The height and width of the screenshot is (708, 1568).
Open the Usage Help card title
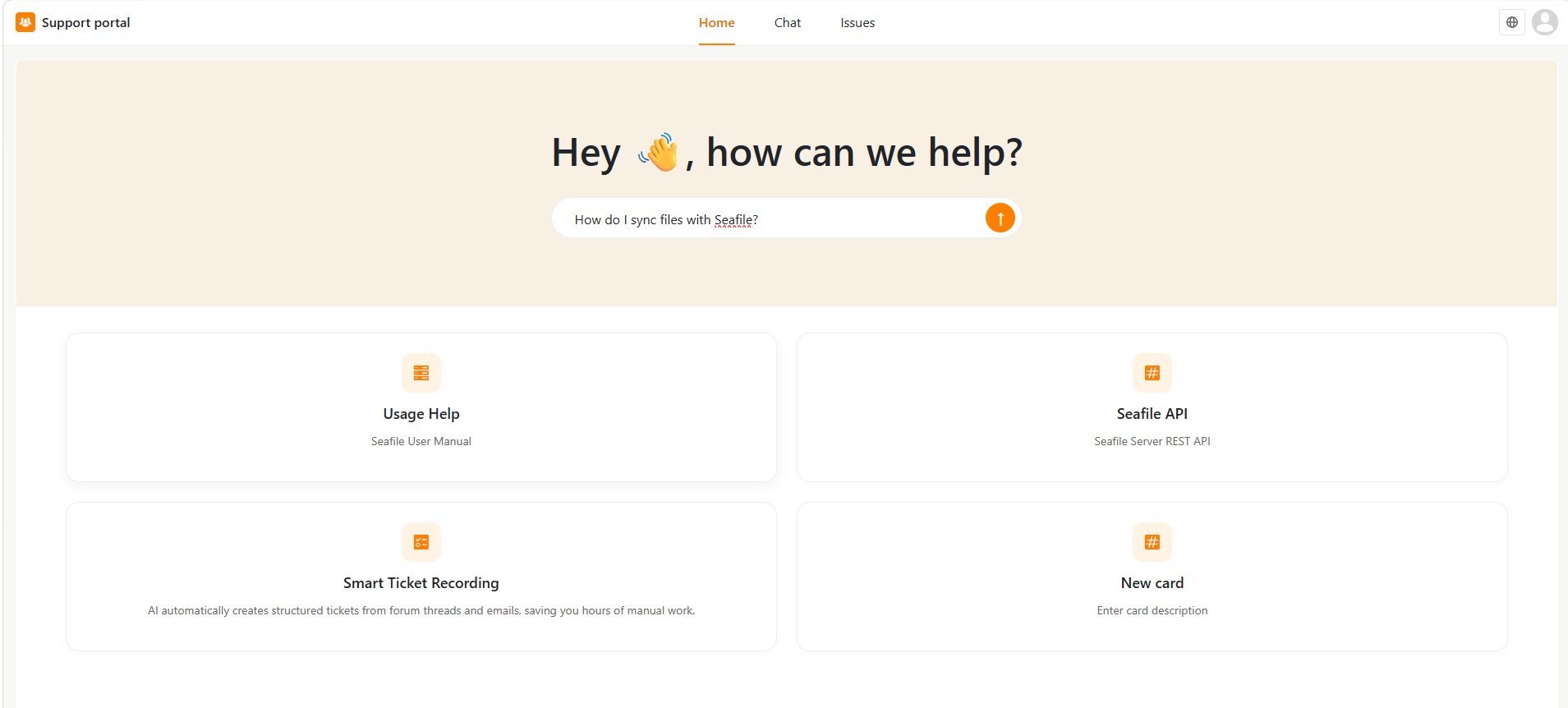pos(421,414)
